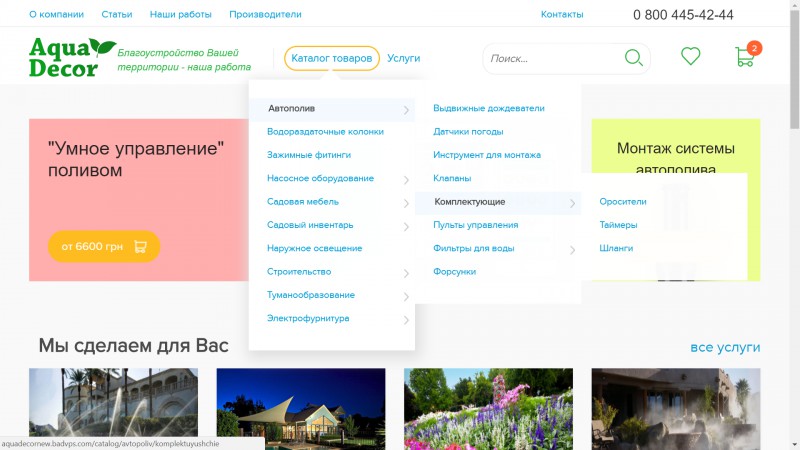800x450 pixels.
Task: Expand Насосное оборудование chevron
Action: point(406,180)
